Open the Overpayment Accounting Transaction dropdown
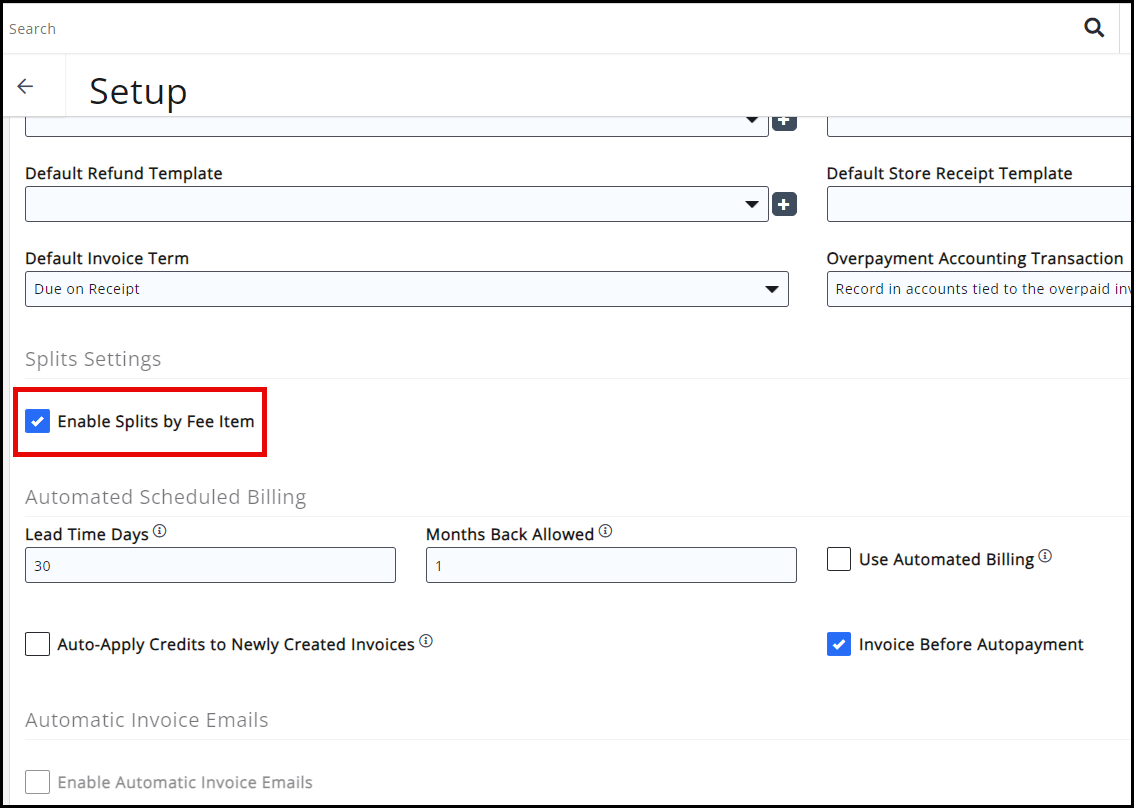Screen dimensions: 1134x808 (980, 289)
